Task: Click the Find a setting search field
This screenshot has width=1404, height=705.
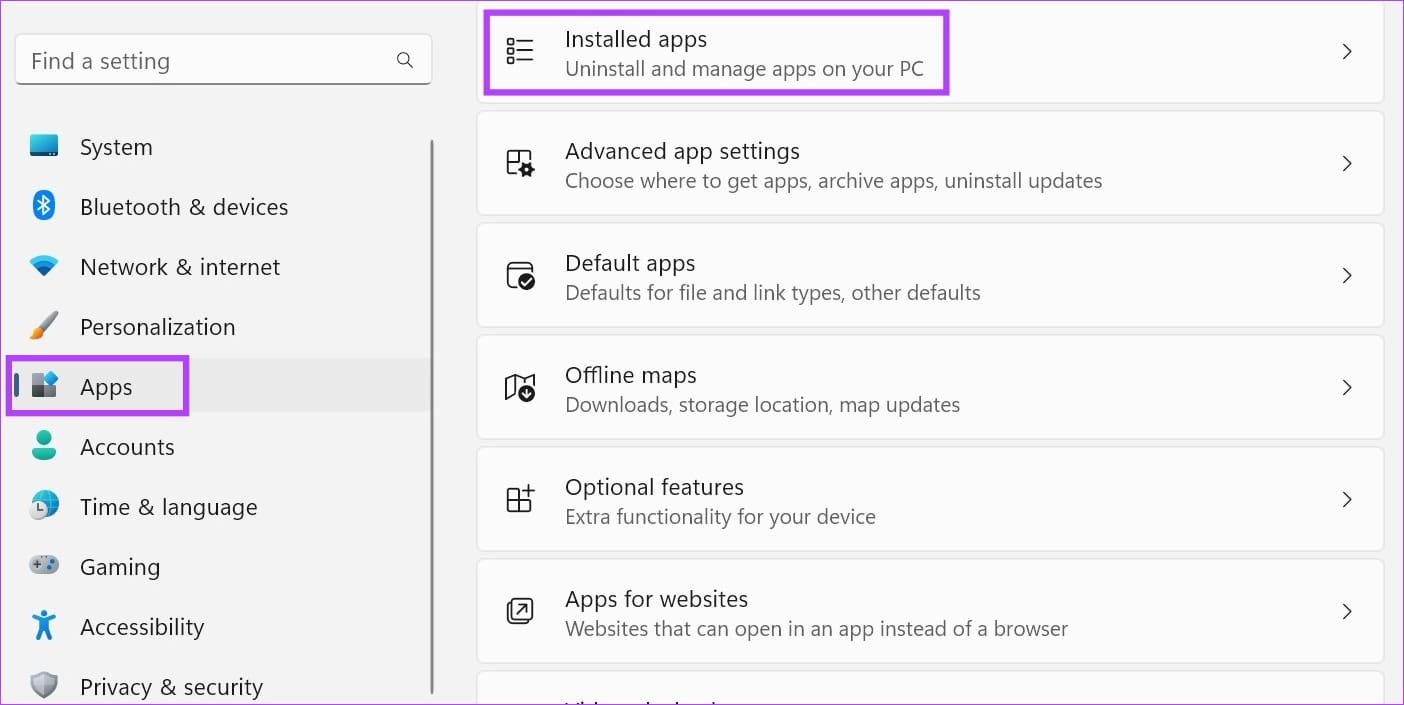Action: (x=223, y=60)
